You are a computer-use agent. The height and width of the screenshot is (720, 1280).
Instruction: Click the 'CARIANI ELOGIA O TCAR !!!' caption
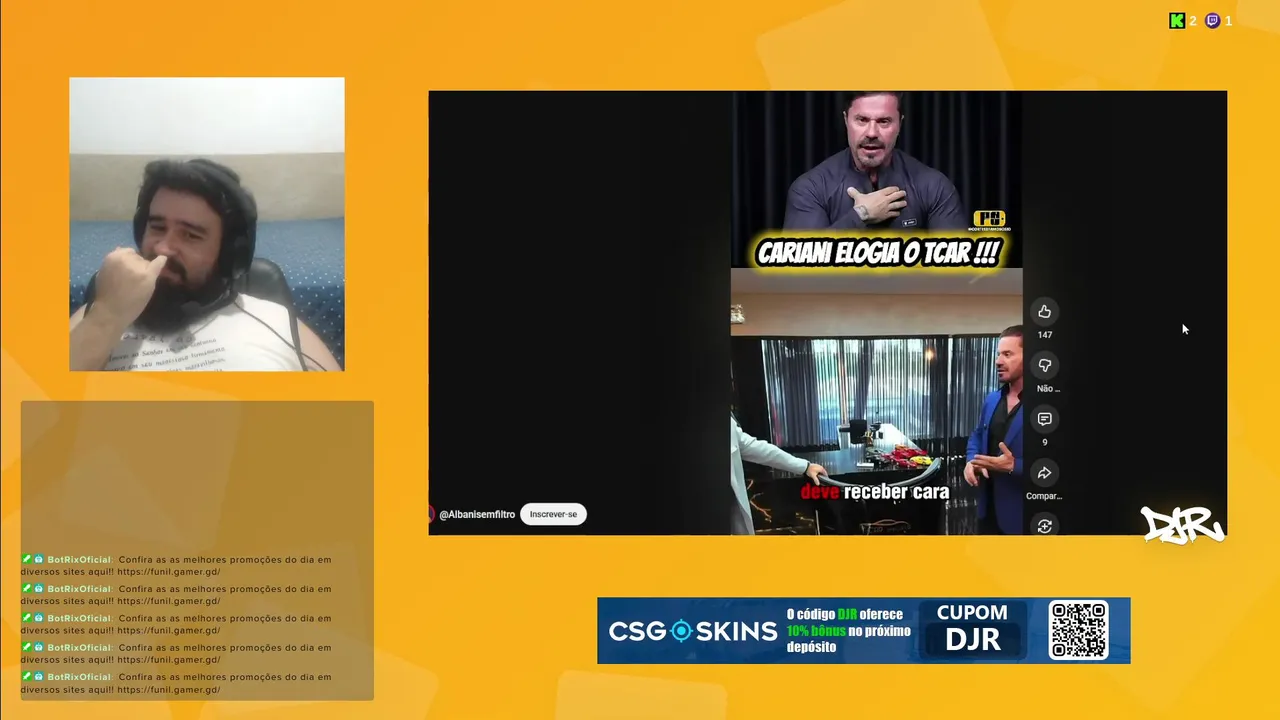[878, 253]
